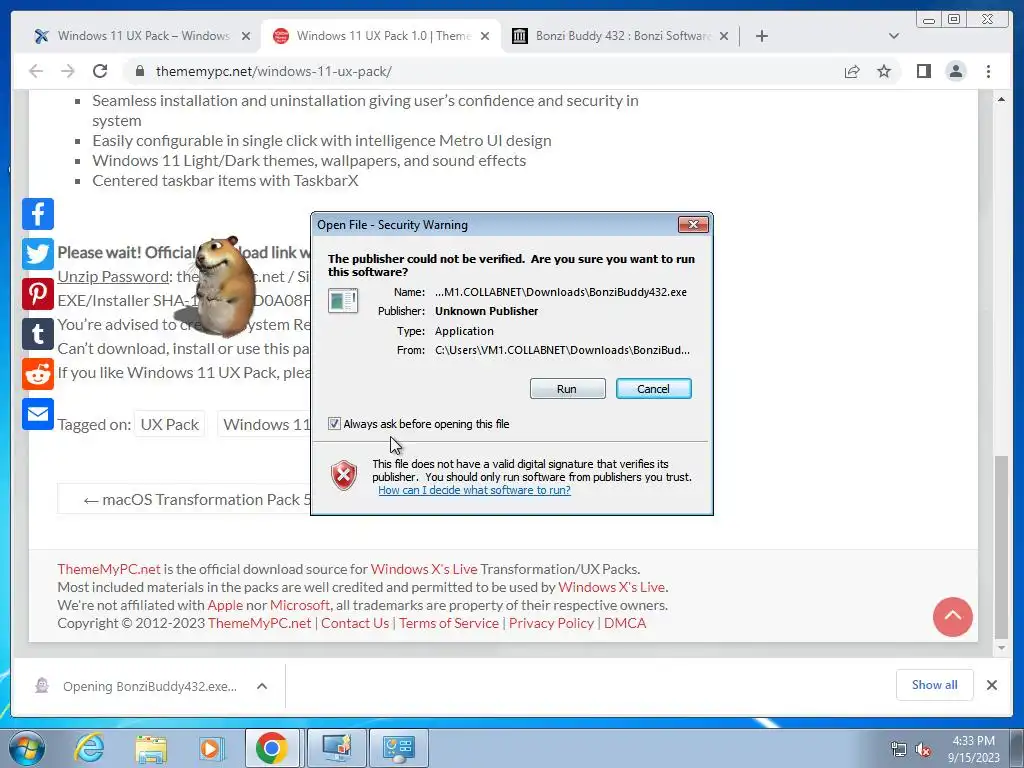Open the share page icon in address bar
1024x768 pixels.
point(852,71)
